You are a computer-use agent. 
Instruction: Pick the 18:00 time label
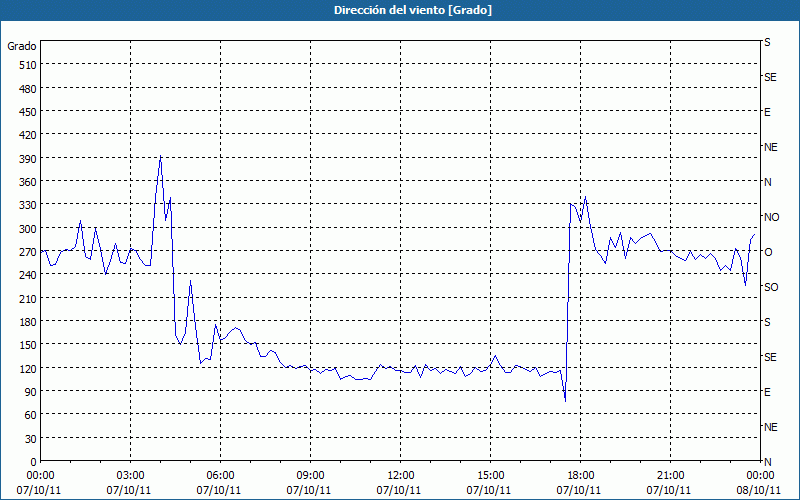581,476
